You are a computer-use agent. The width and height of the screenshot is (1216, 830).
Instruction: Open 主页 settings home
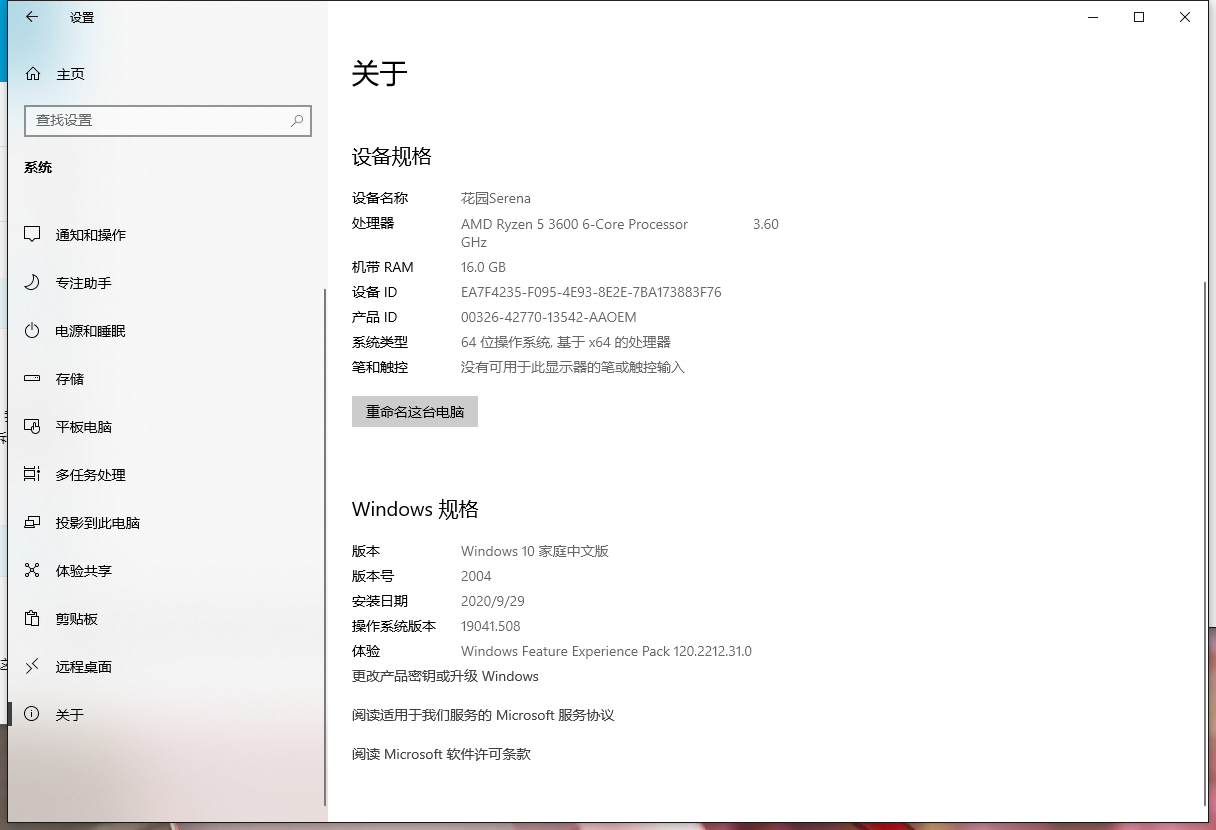click(x=70, y=74)
